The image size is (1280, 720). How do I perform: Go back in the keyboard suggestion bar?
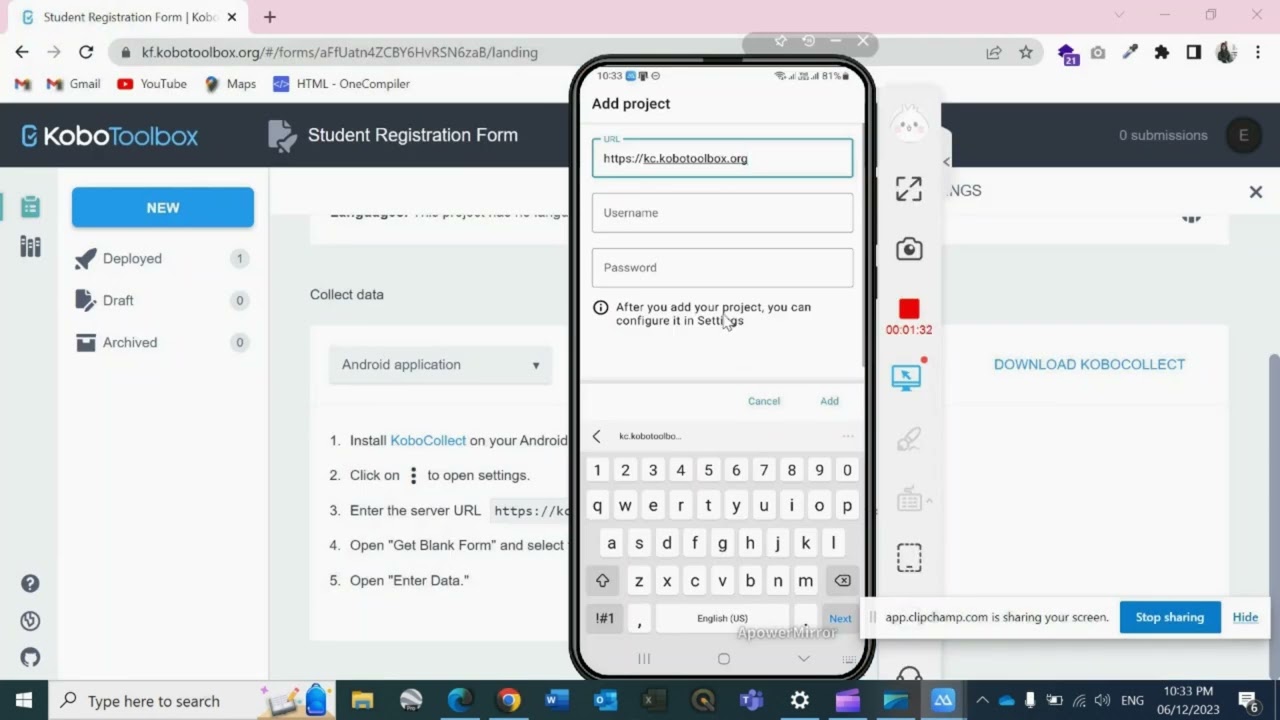[597, 436]
